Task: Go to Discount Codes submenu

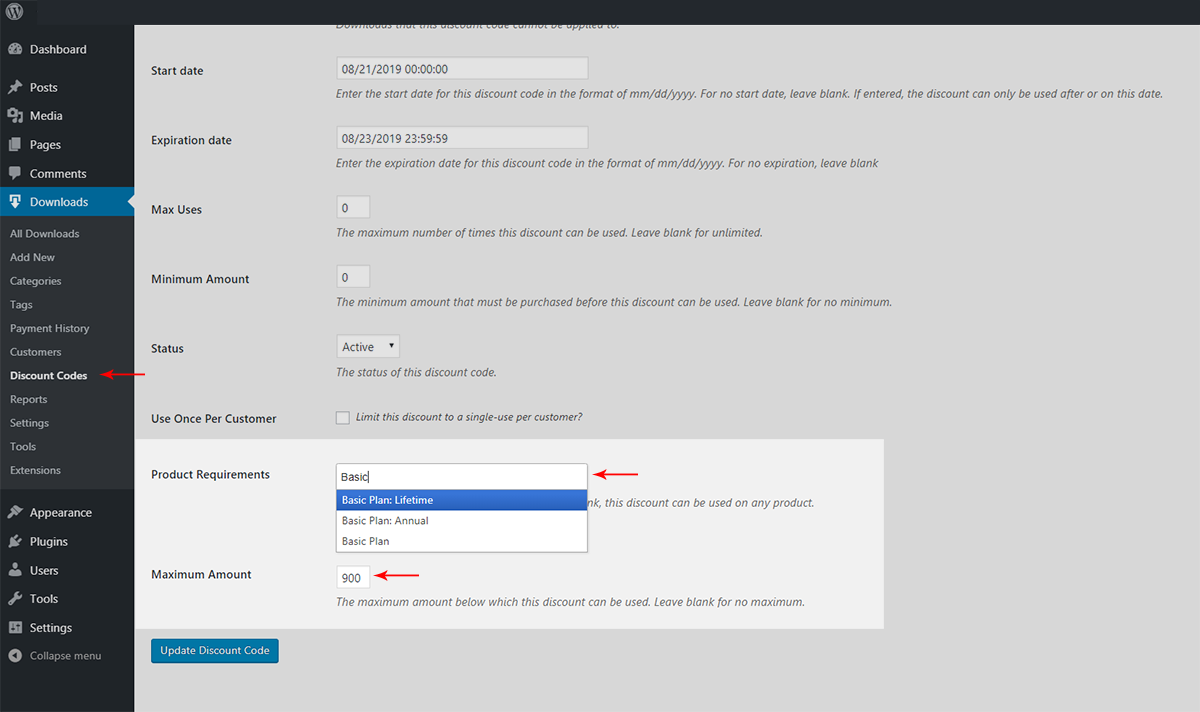Action: coord(48,376)
